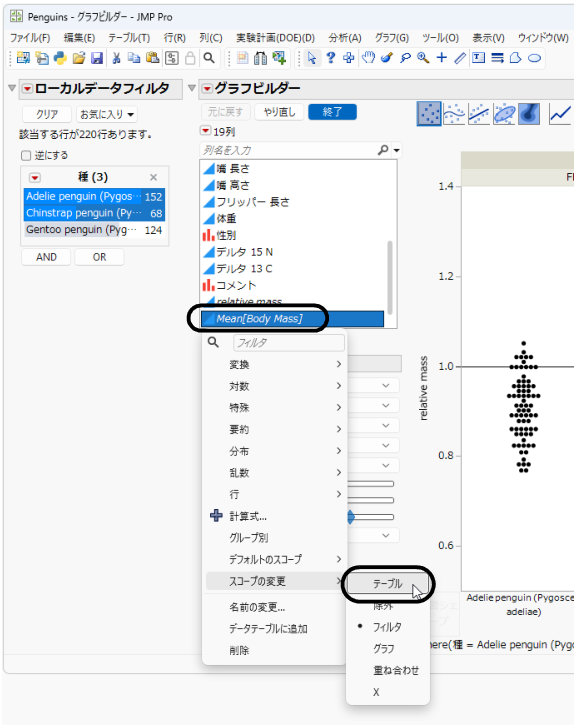Open the 分析(A) menu

(345, 38)
